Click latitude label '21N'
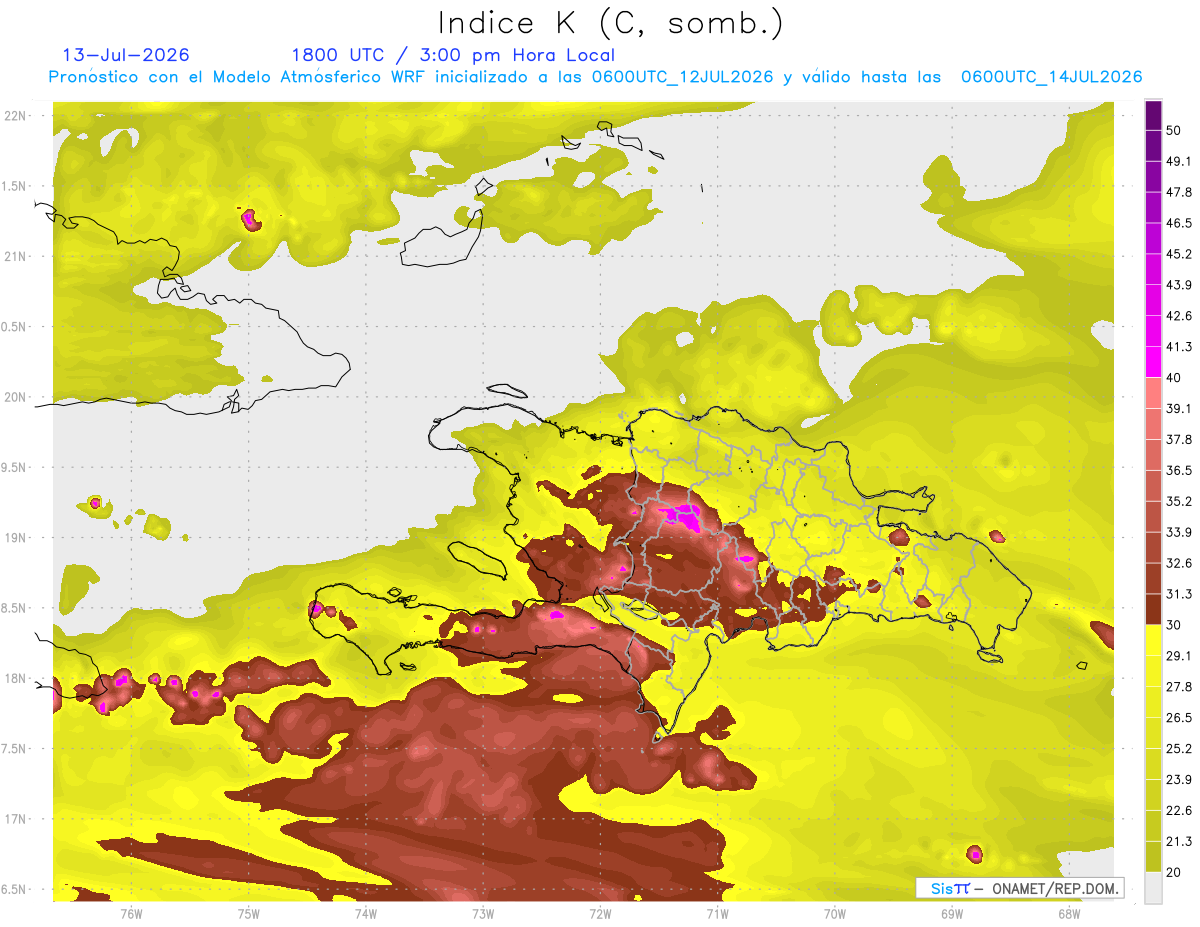 [x=17, y=256]
